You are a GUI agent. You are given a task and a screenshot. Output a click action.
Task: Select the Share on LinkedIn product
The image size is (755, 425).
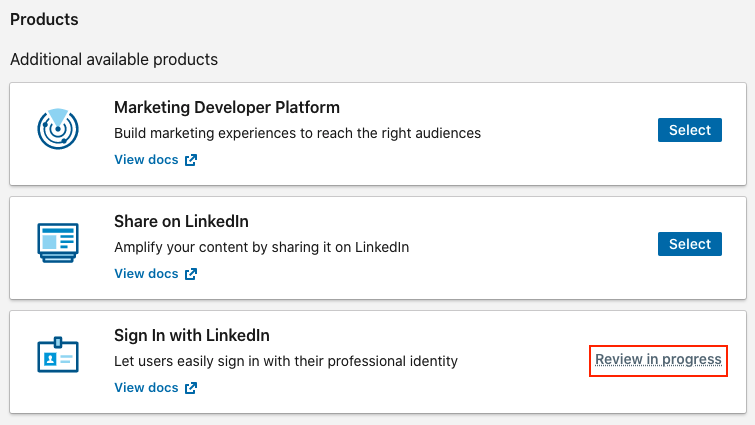(690, 244)
